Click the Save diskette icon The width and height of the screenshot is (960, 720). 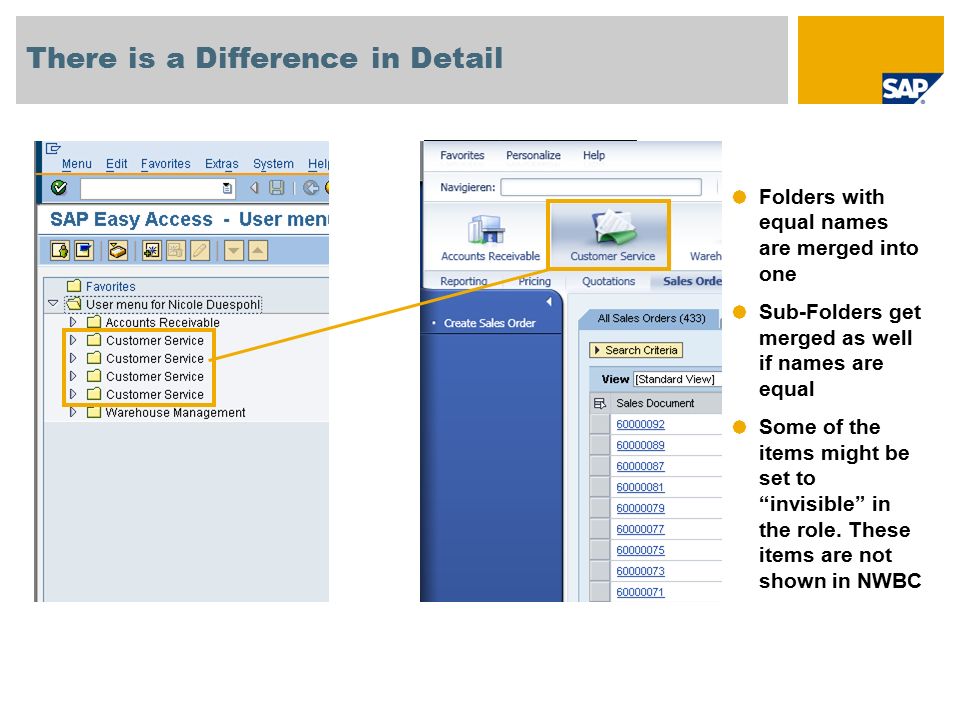277,188
